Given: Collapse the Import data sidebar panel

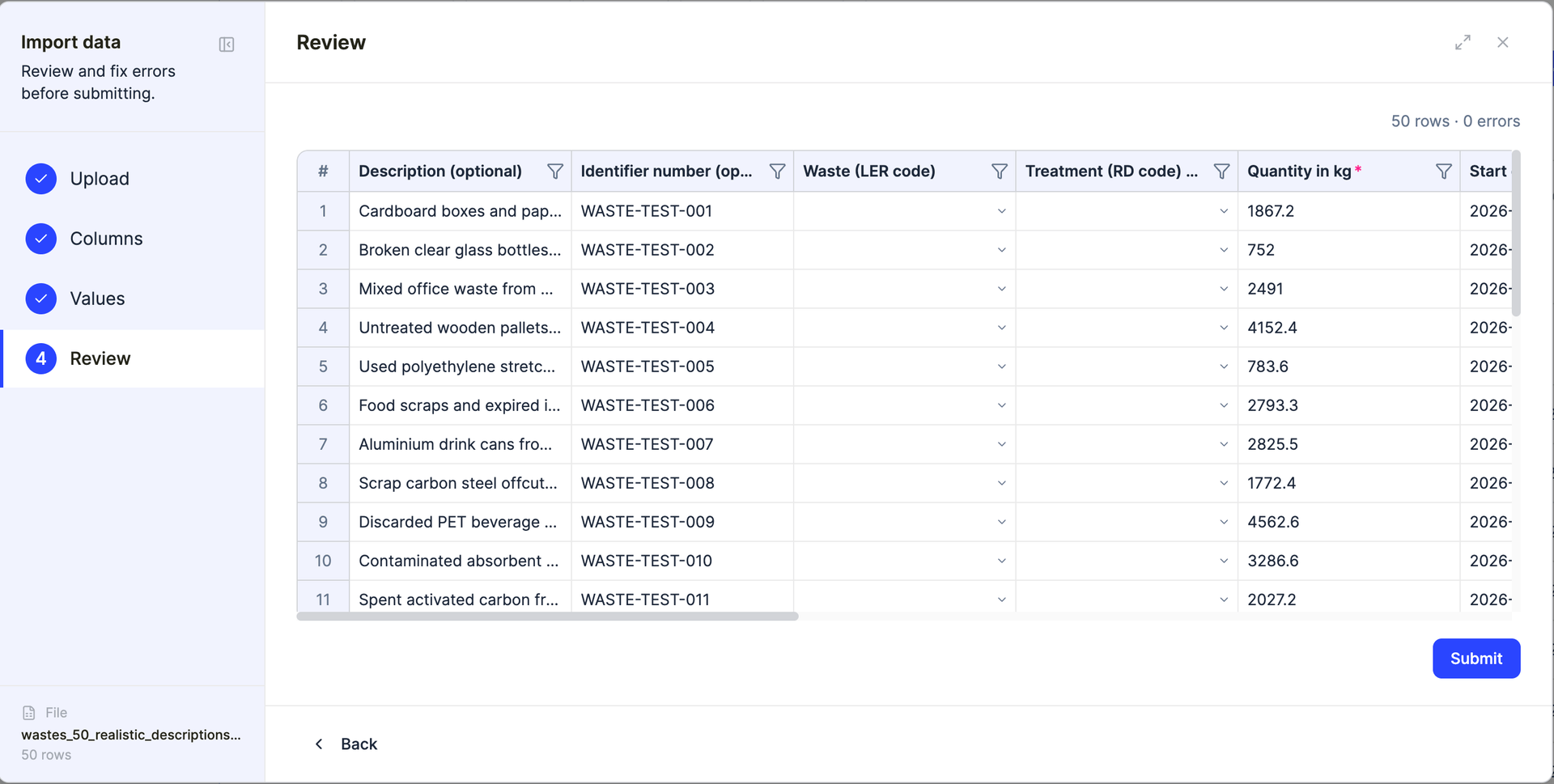Looking at the screenshot, I should [x=227, y=44].
